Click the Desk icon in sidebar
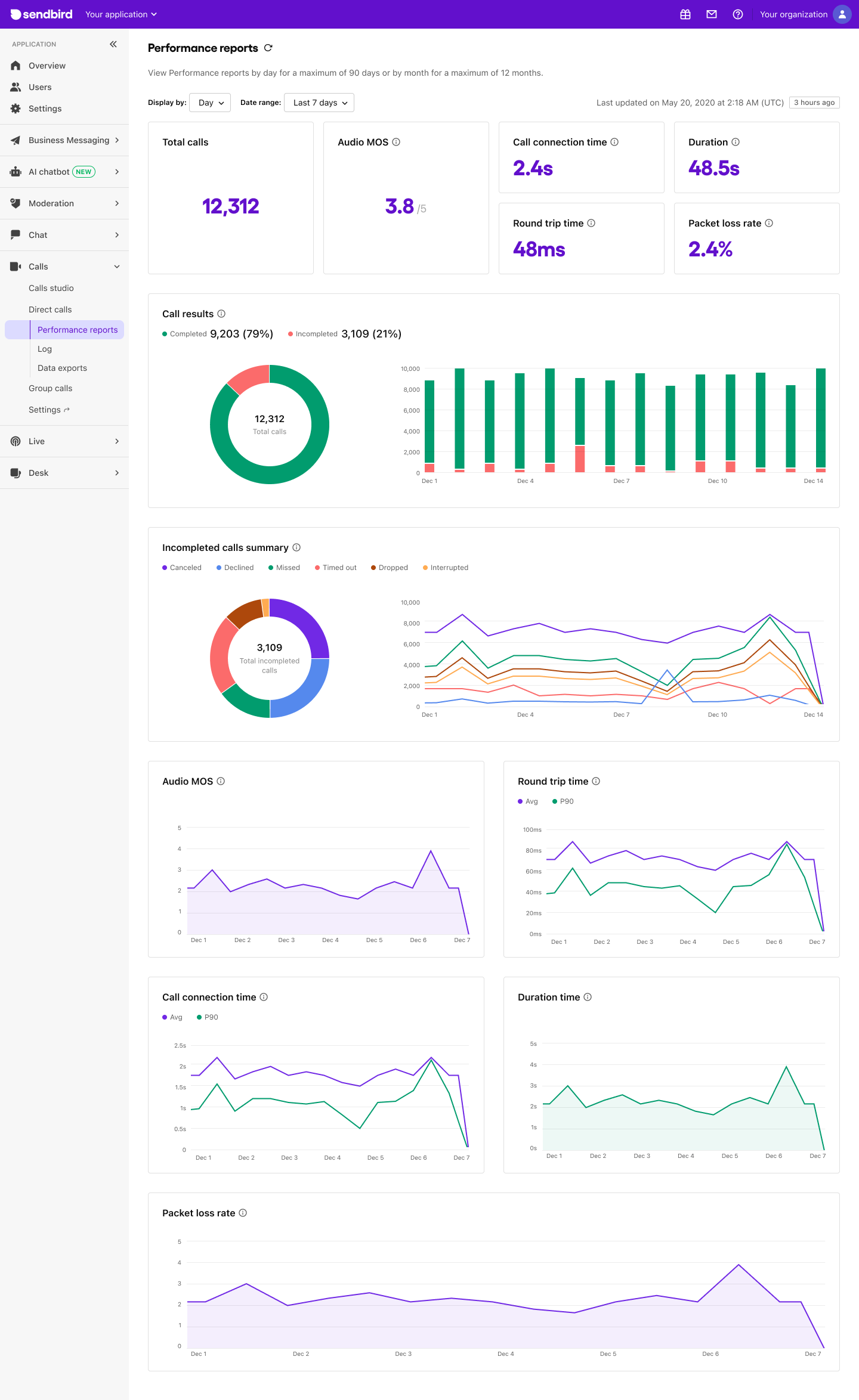 coord(16,473)
